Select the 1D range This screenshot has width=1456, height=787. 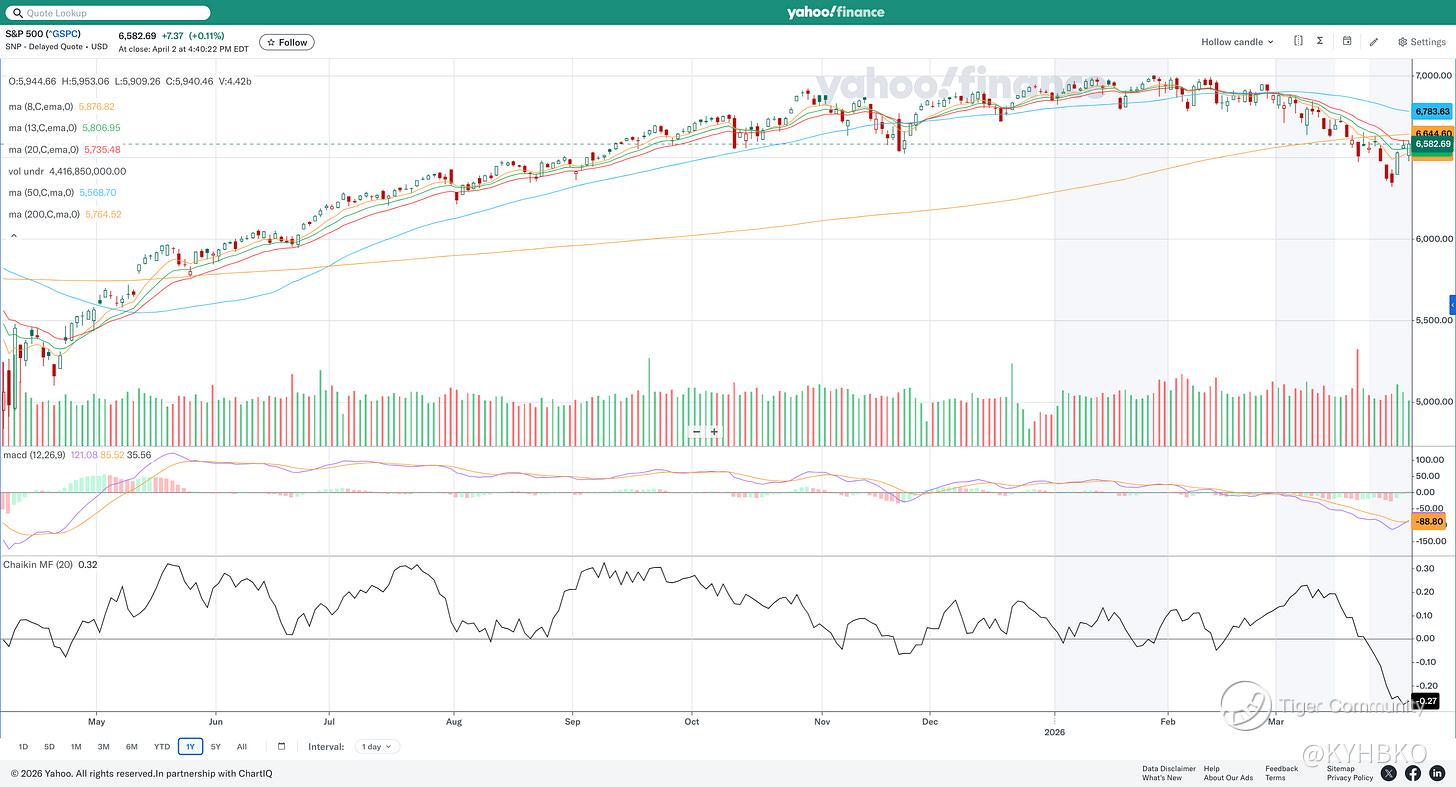(23, 747)
